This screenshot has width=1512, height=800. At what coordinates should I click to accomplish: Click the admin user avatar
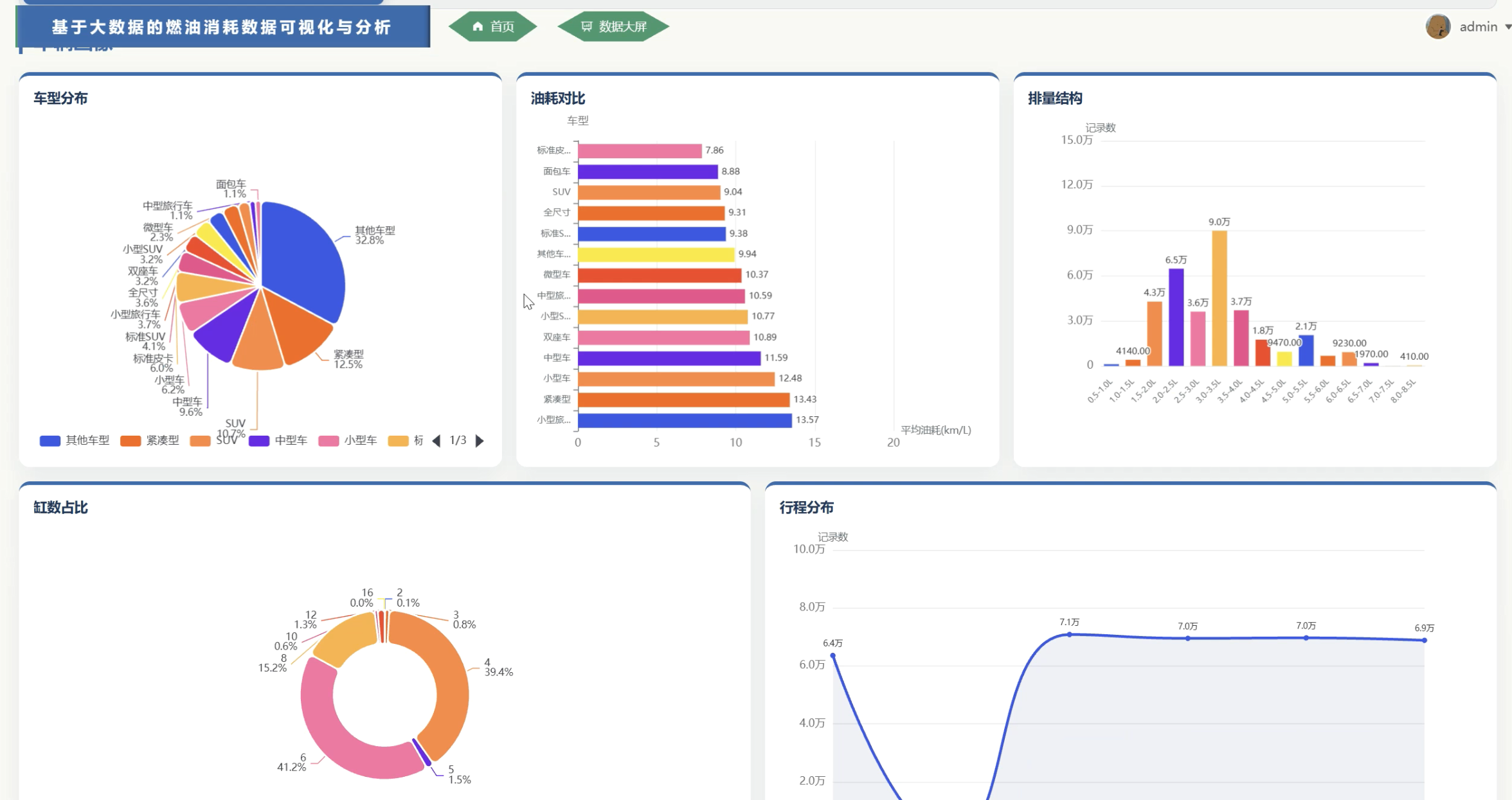point(1437,26)
